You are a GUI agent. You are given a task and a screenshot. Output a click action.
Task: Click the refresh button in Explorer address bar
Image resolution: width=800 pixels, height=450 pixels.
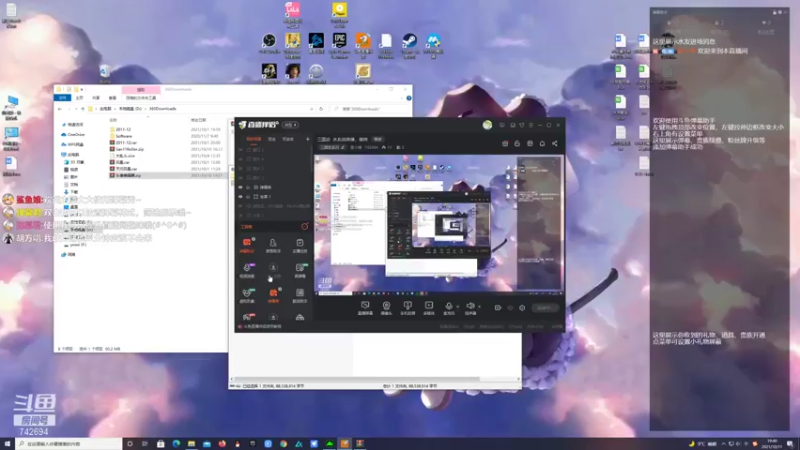click(x=321, y=109)
